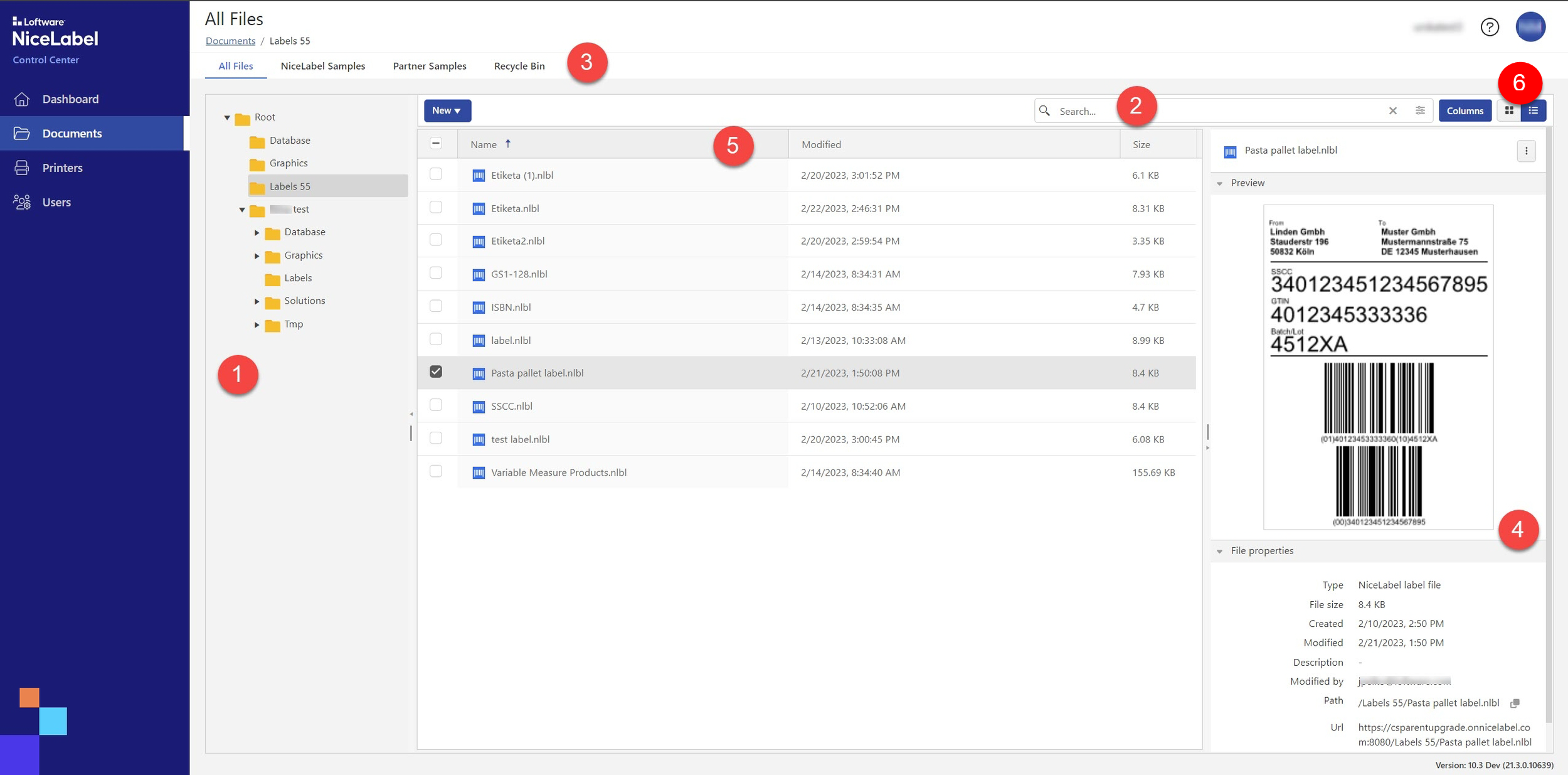Image resolution: width=1568 pixels, height=775 pixels.
Task: Expand Database folder under test
Action: tap(257, 233)
